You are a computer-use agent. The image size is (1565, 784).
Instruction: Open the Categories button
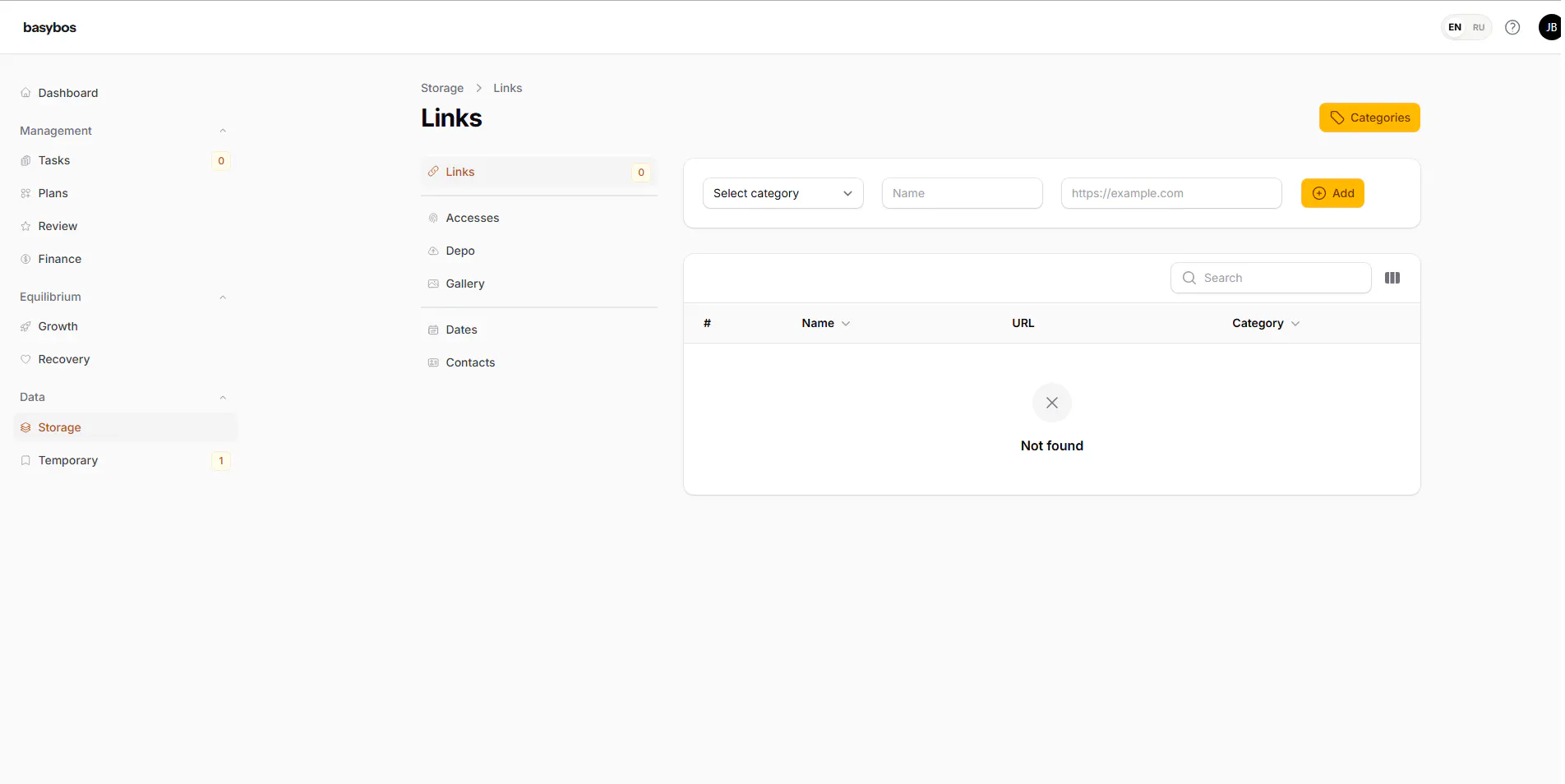click(x=1369, y=118)
